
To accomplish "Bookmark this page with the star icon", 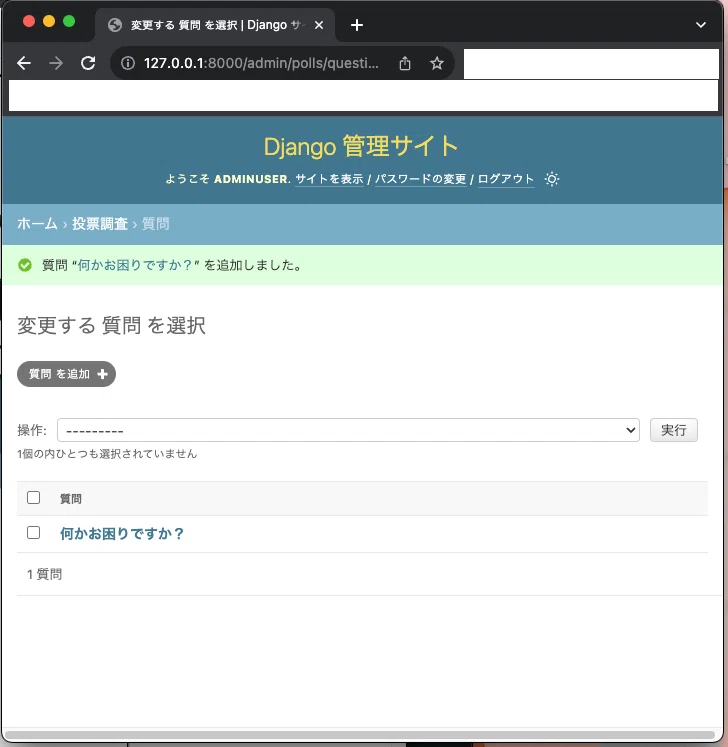I will click(x=436, y=63).
